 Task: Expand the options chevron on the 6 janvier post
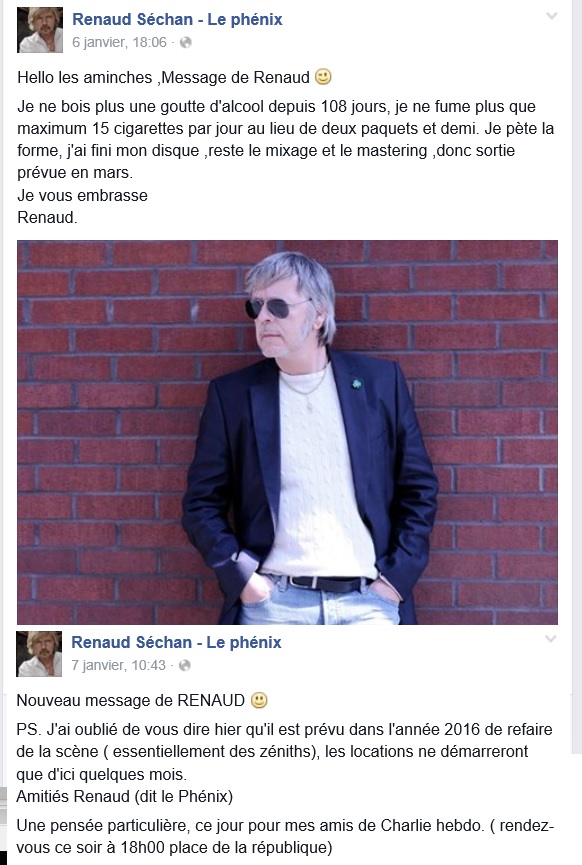click(x=551, y=16)
